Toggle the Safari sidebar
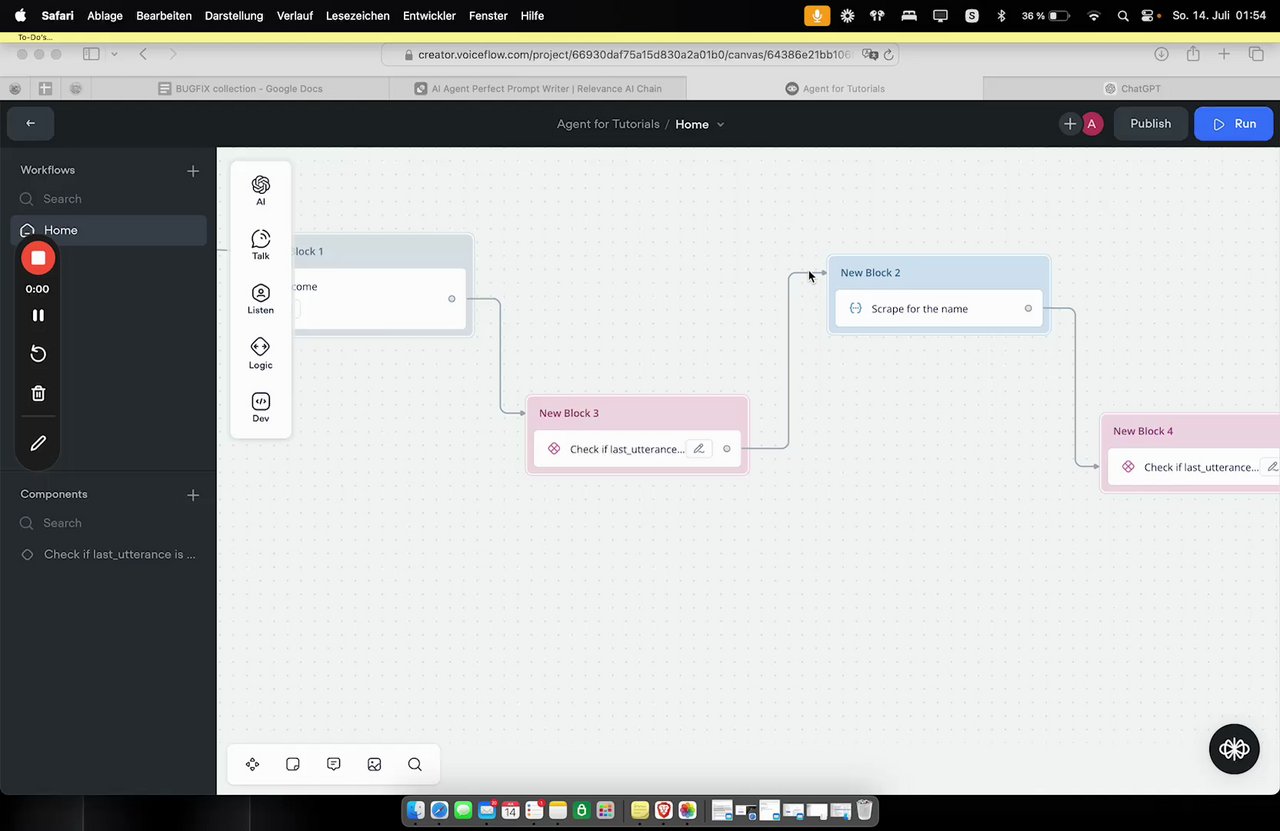1280x831 pixels. tap(91, 54)
